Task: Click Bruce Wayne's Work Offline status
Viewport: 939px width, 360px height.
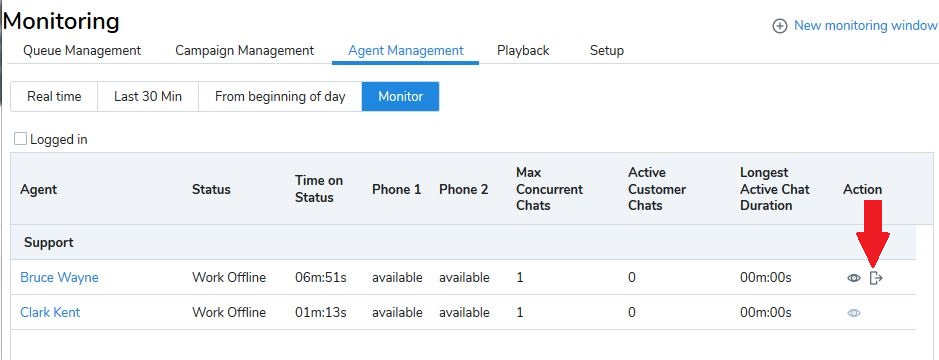Action: coord(229,277)
